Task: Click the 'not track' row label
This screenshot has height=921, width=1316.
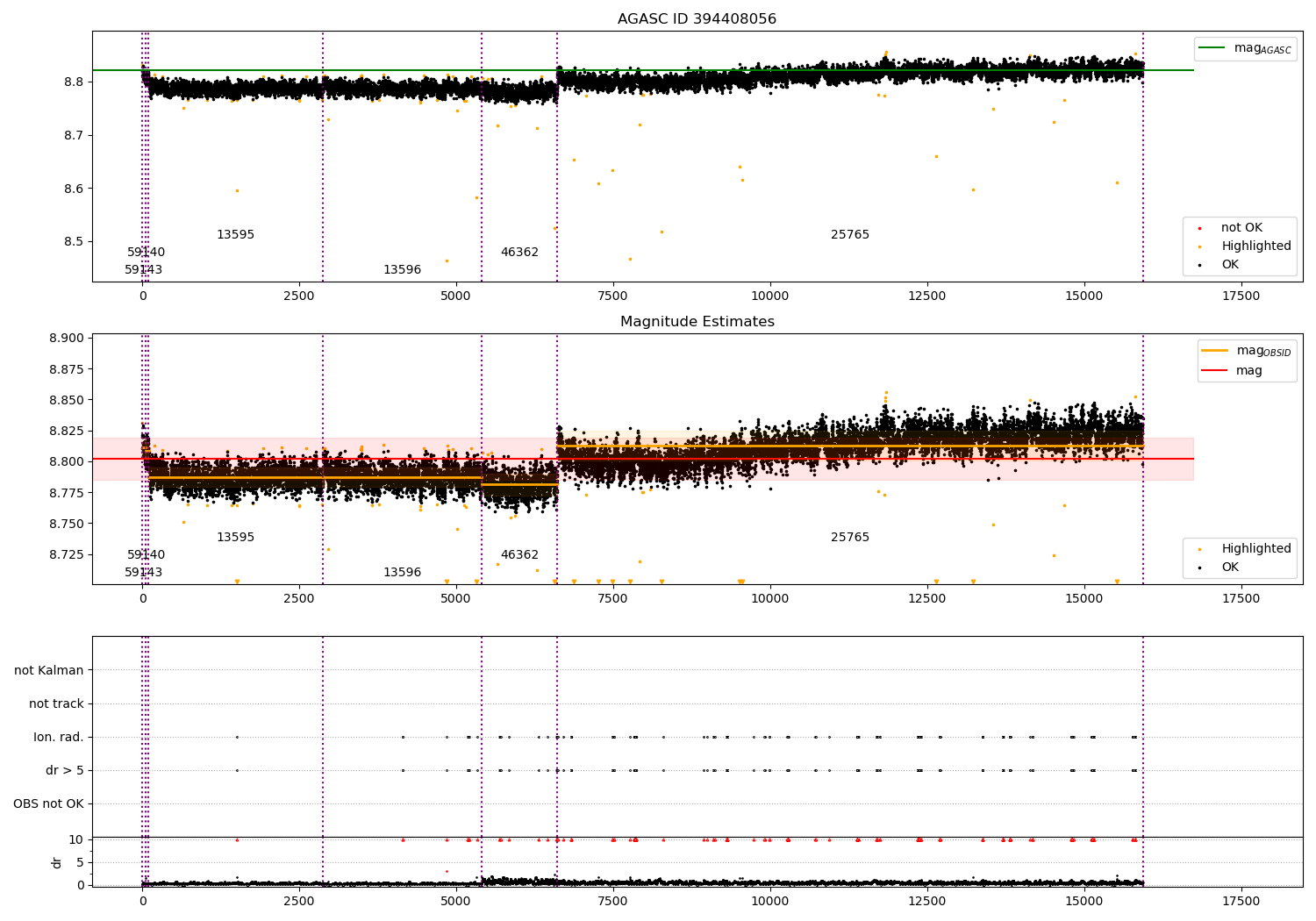Action: 56,704
